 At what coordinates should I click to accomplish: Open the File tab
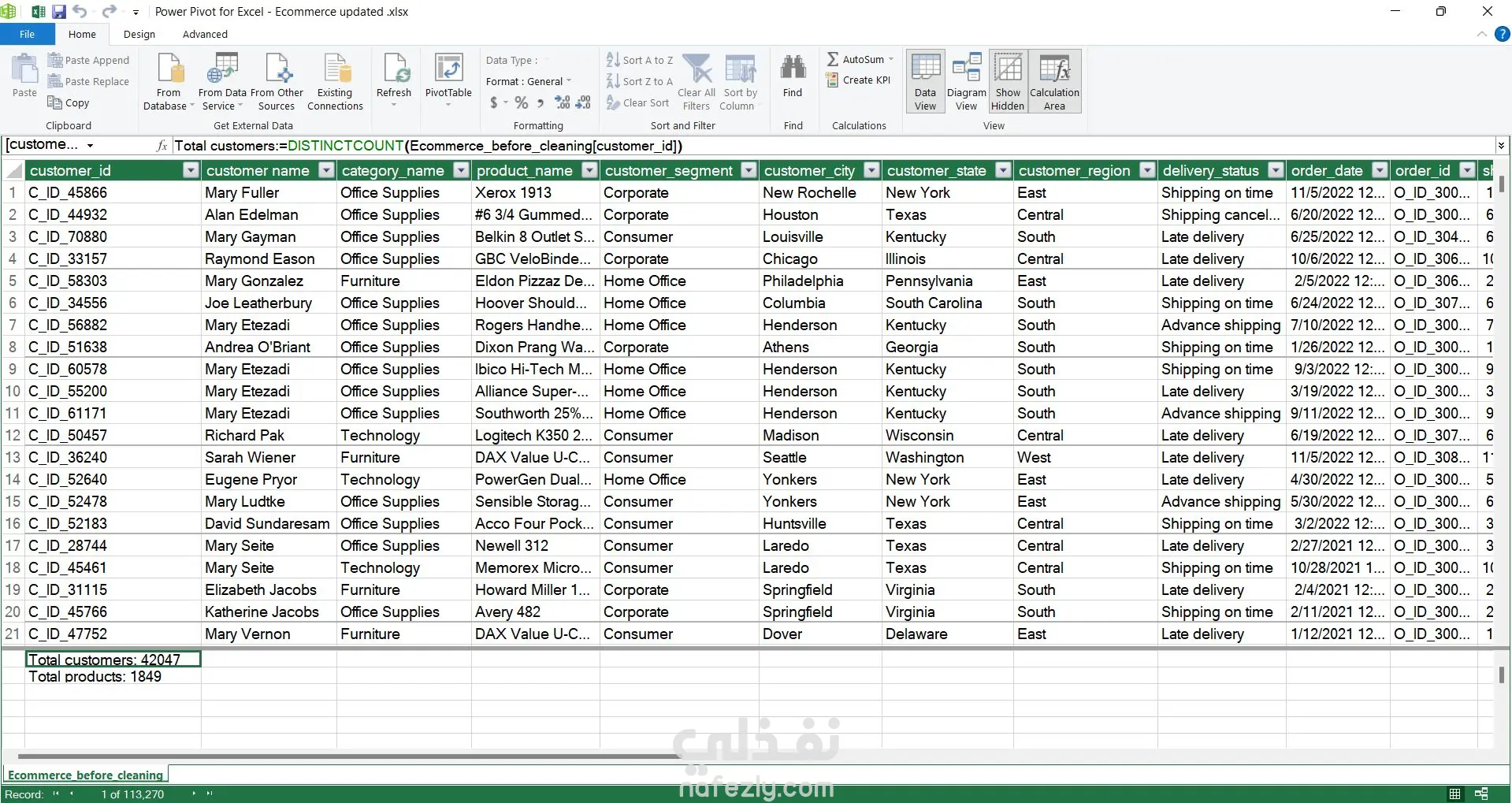tap(28, 34)
